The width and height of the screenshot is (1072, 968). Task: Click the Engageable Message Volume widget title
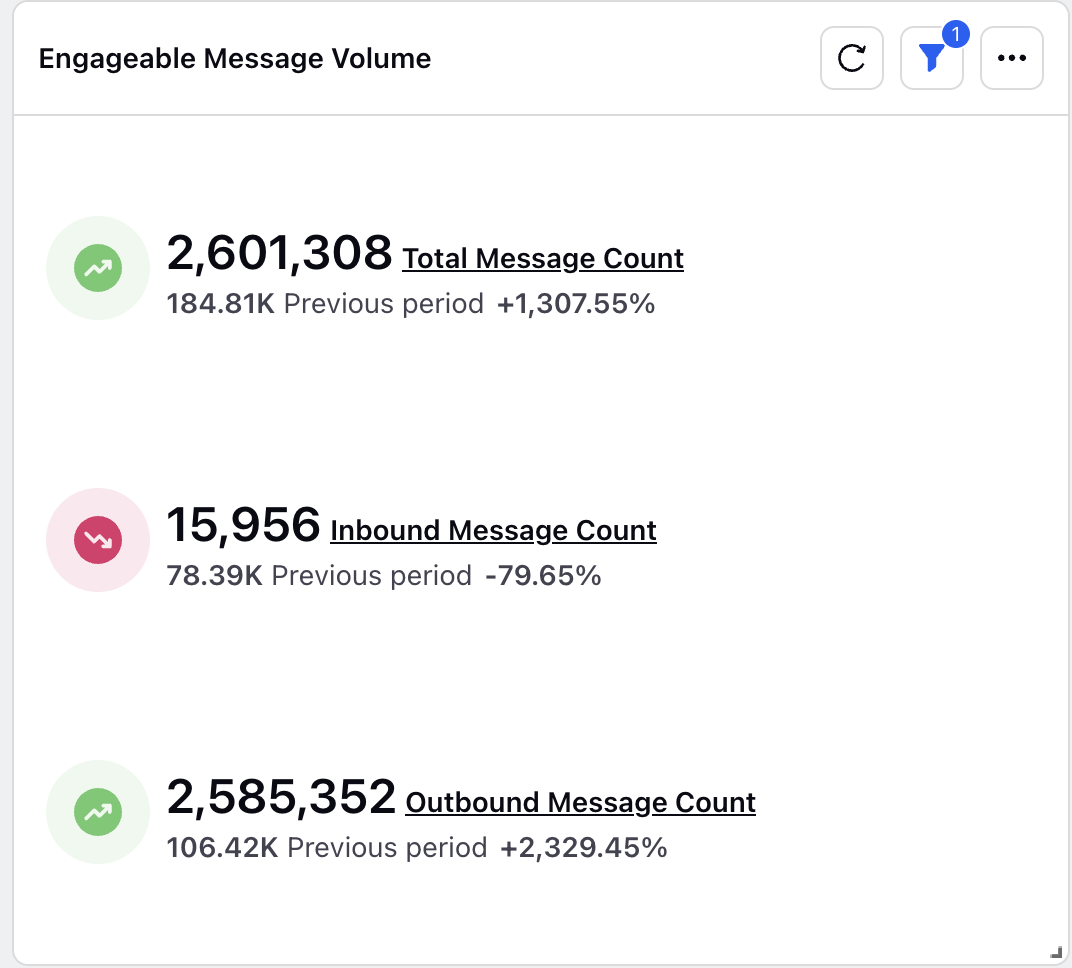pos(235,59)
